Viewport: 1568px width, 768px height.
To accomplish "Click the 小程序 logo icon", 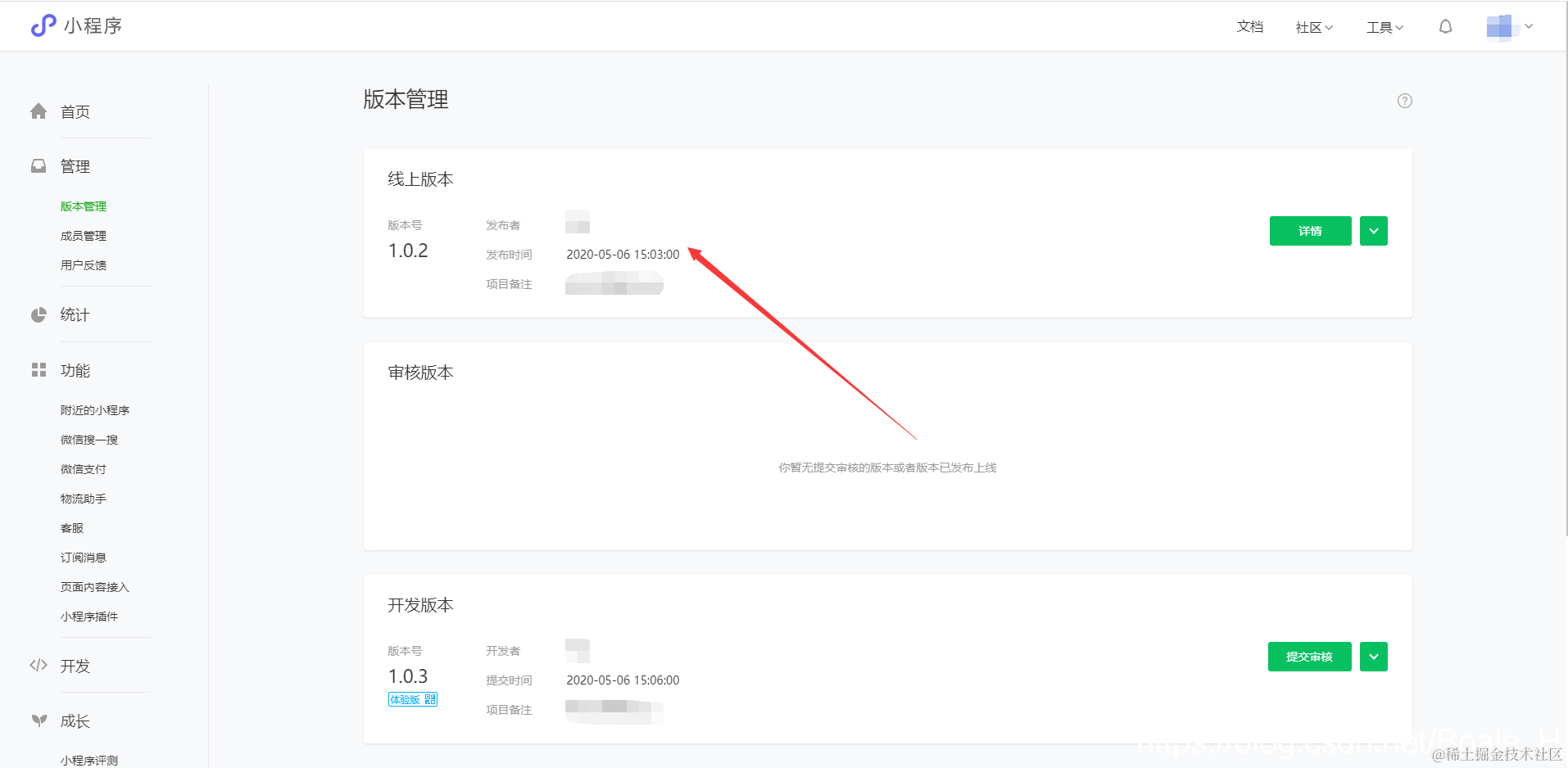I will click(x=43, y=26).
